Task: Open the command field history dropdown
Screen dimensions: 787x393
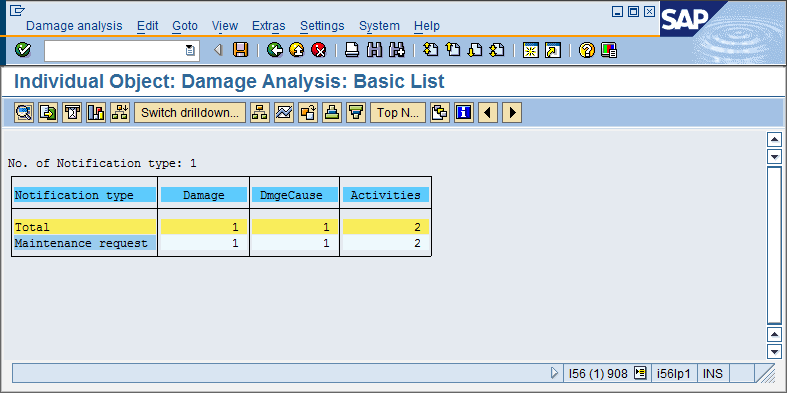Action: pos(190,50)
